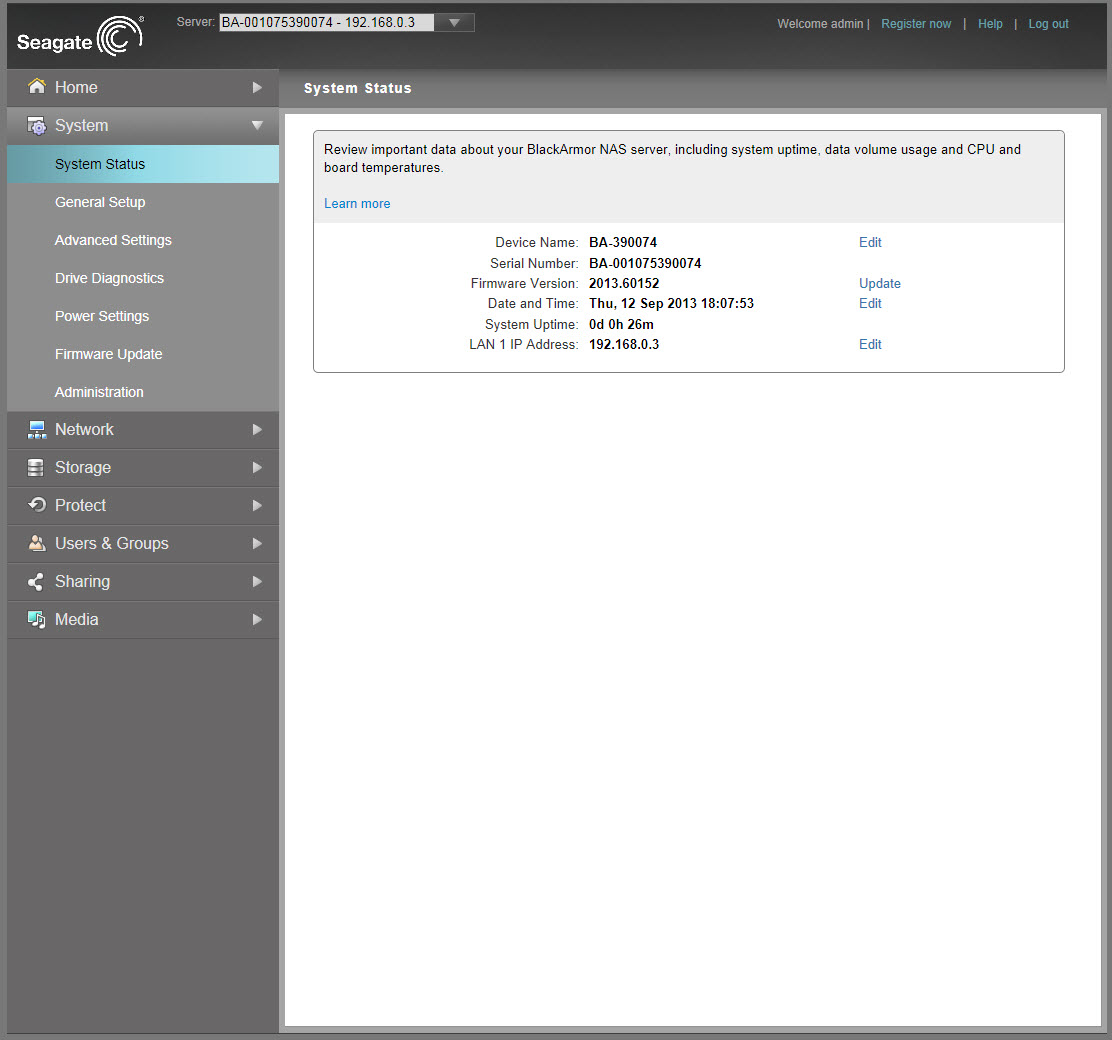Click IP address value 192.168.0.3
The height and width of the screenshot is (1040, 1112).
coord(624,345)
